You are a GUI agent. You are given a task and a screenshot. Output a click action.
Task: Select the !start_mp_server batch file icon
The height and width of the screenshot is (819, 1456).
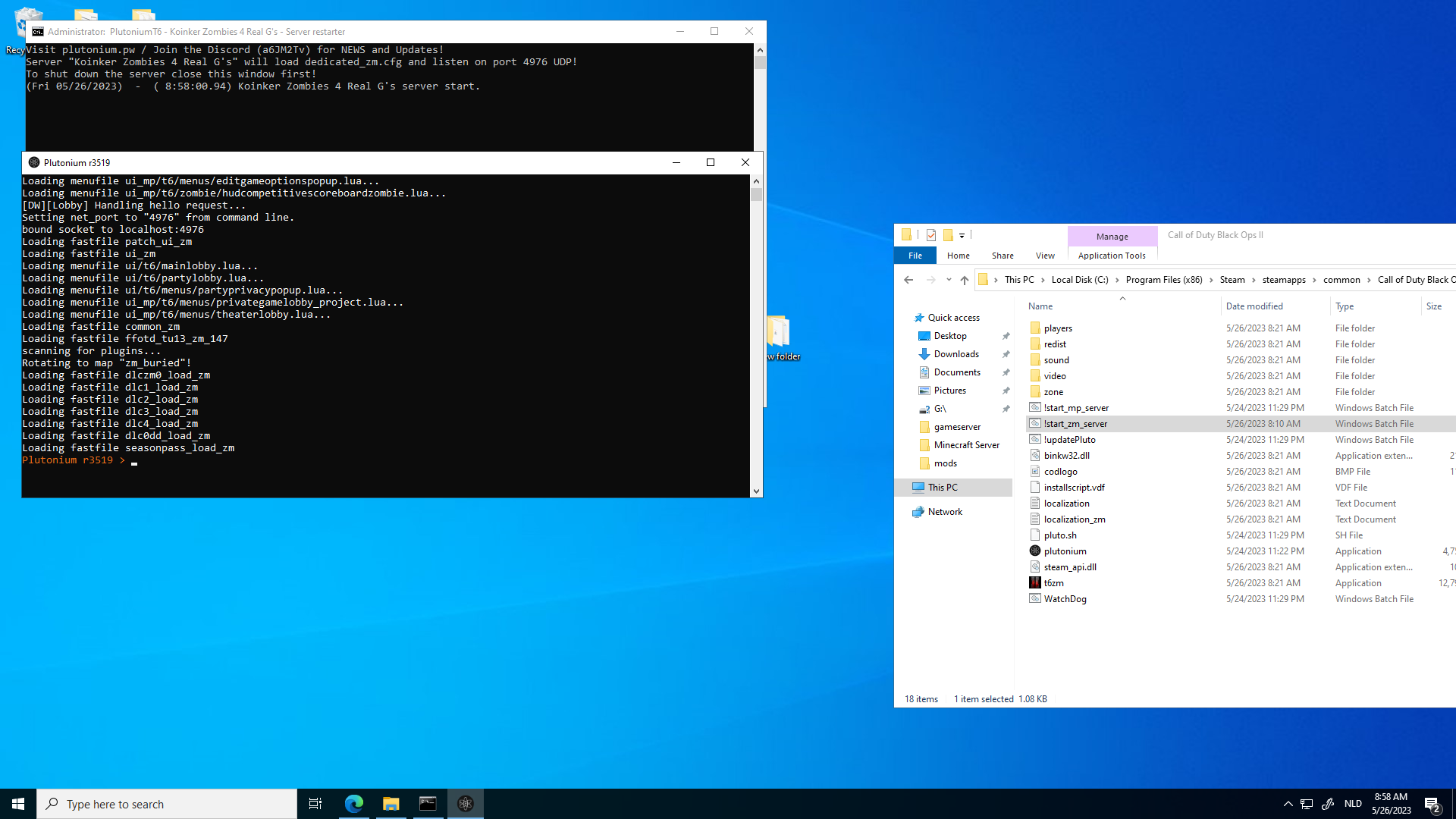1035,408
